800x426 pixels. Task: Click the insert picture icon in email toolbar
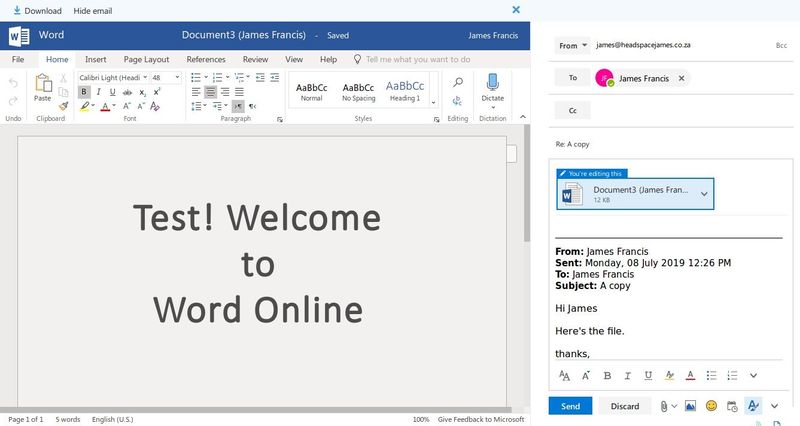(691, 406)
